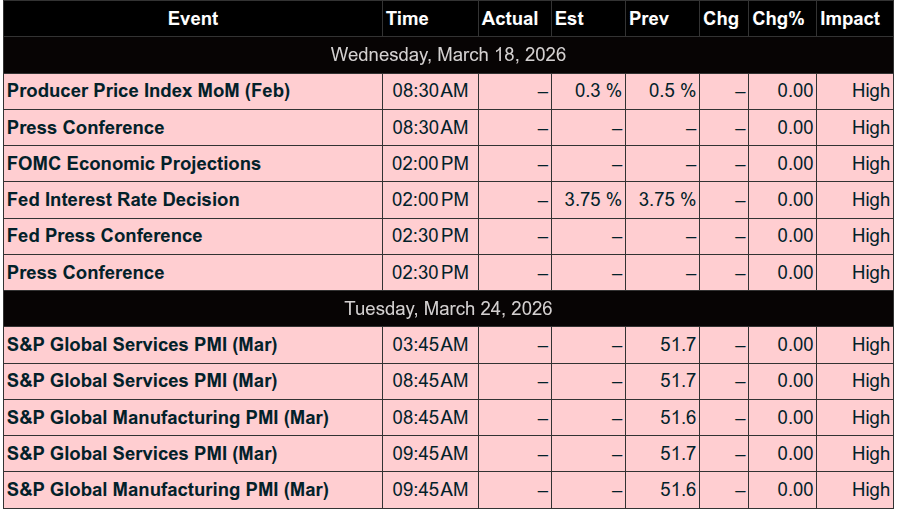The width and height of the screenshot is (907, 520).
Task: Click the Actual column header
Action: (x=510, y=19)
